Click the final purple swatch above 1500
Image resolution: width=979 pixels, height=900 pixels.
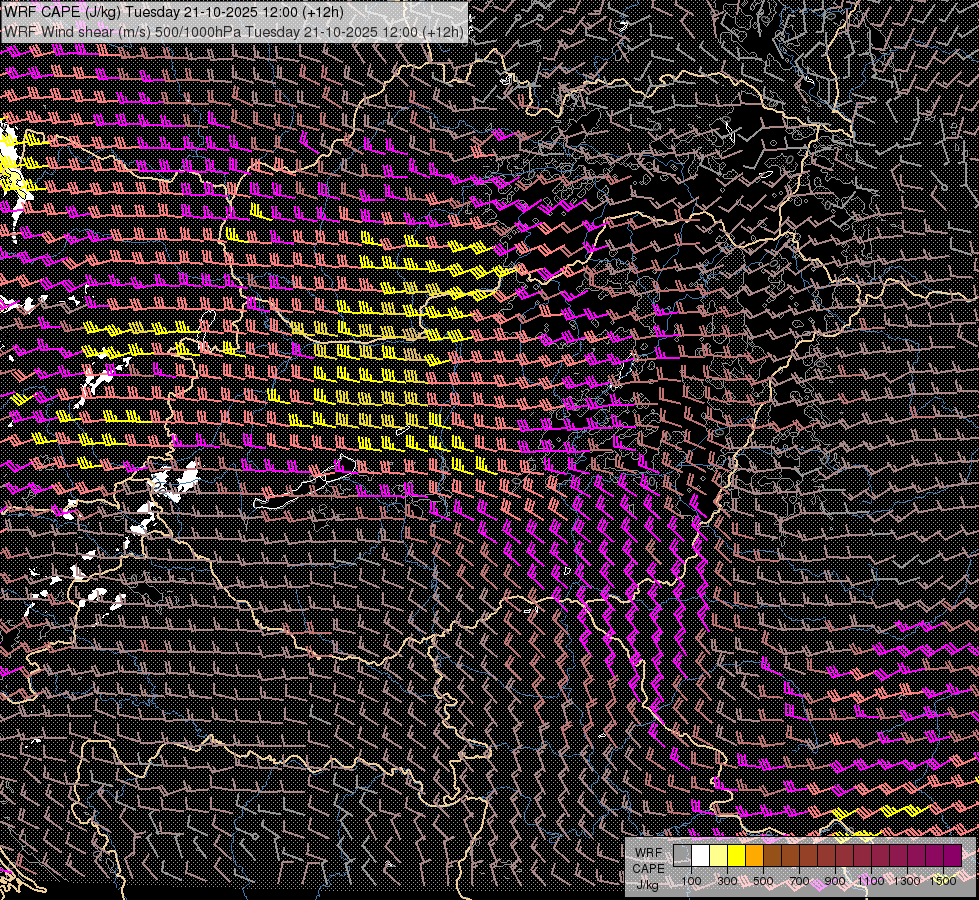pyautogui.click(x=953, y=855)
